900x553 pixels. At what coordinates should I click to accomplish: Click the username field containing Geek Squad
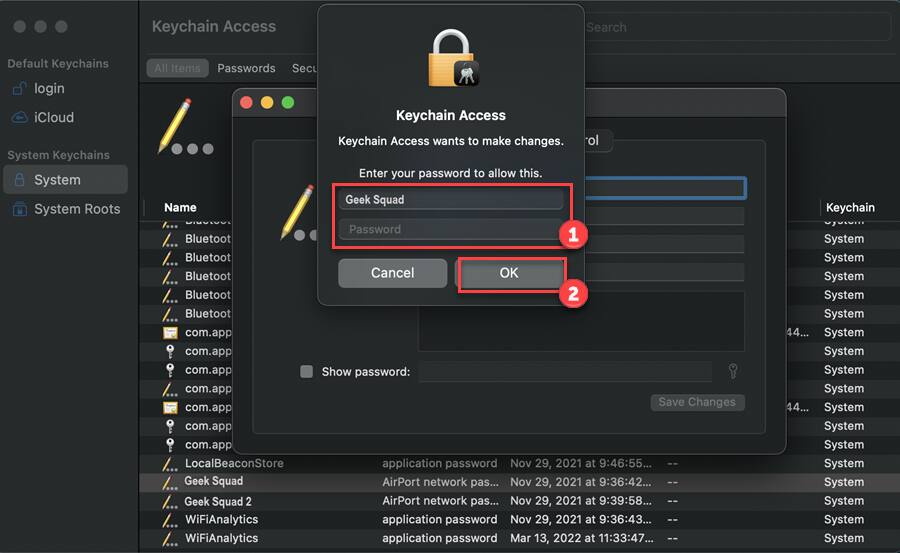pos(451,199)
